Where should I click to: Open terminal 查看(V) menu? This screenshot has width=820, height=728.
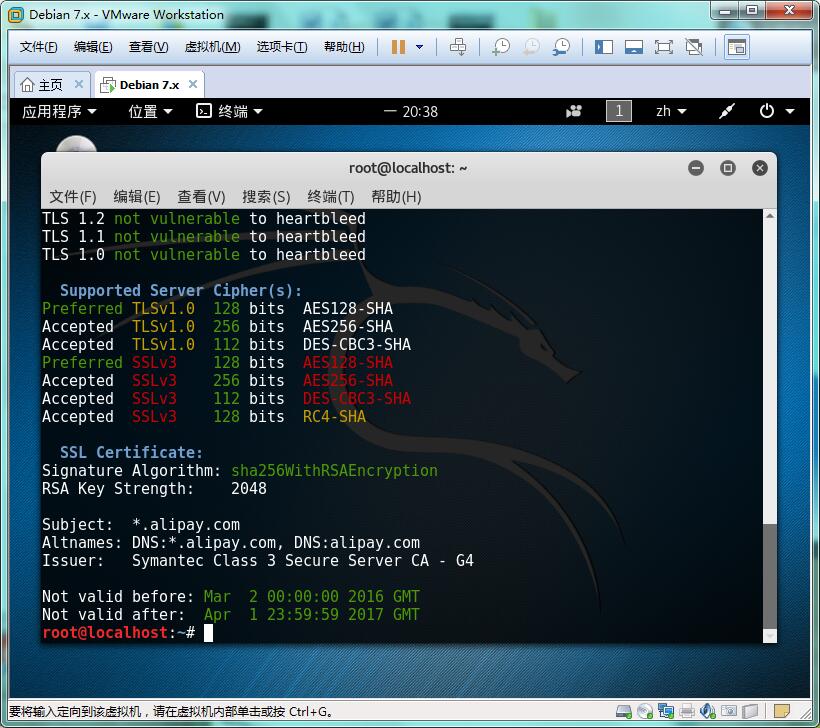click(201, 197)
